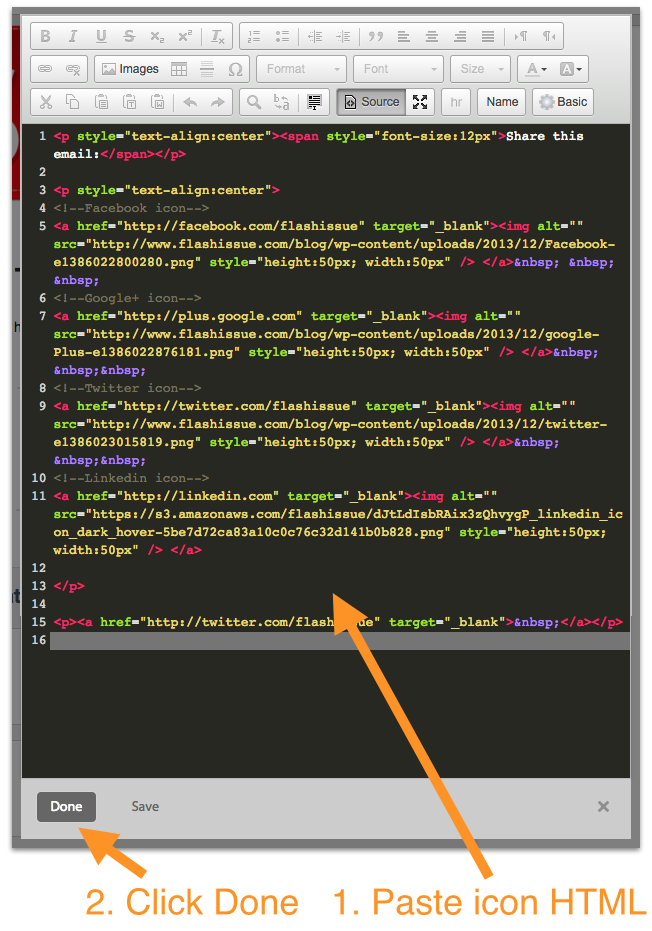Decrease the indent

315,36
